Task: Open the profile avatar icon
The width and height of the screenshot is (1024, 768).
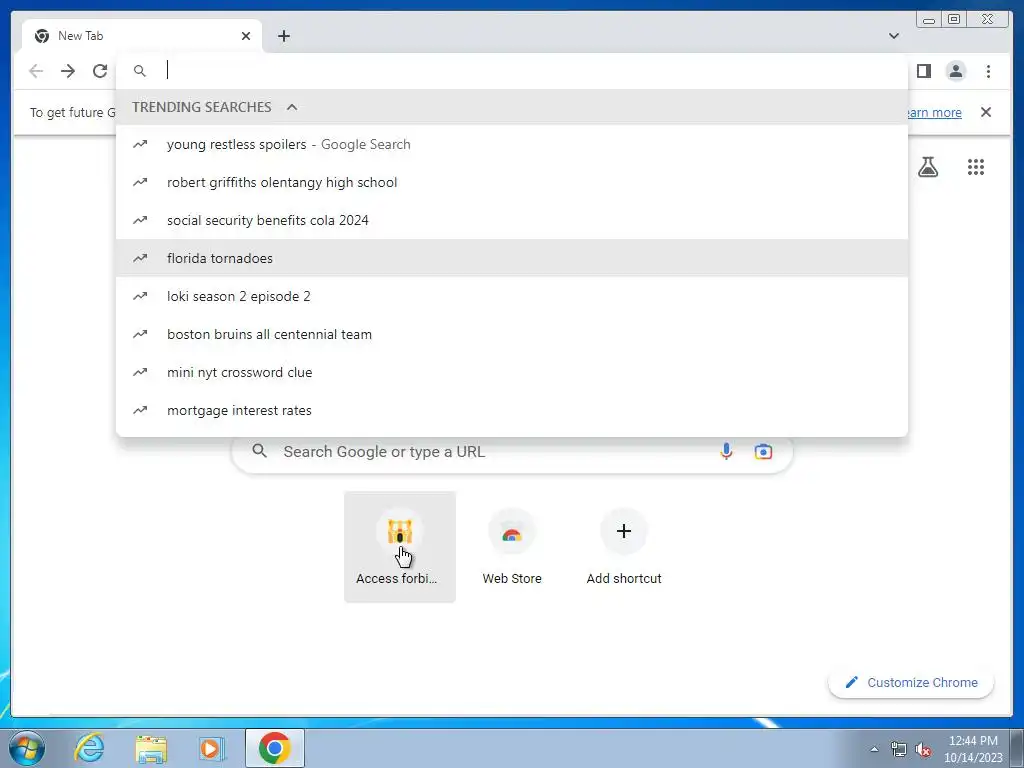Action: 955,71
